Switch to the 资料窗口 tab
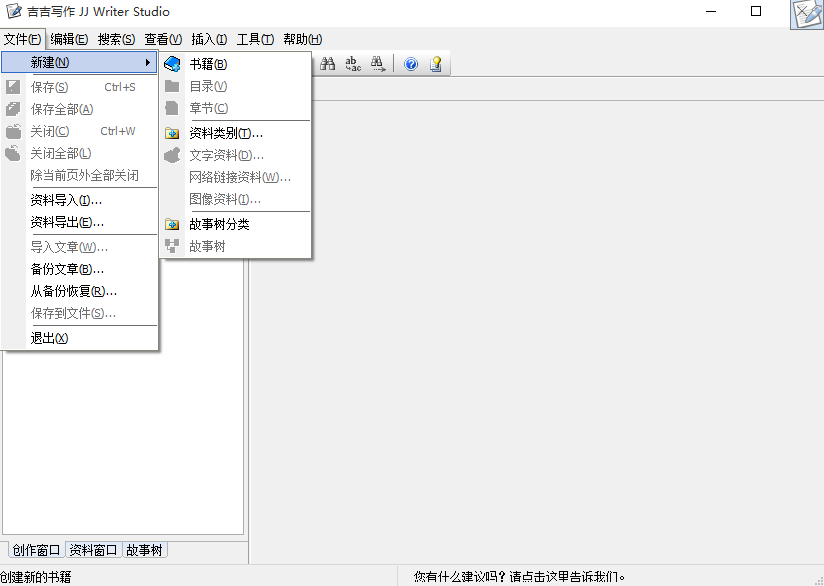The height and width of the screenshot is (586, 824). coord(93,549)
